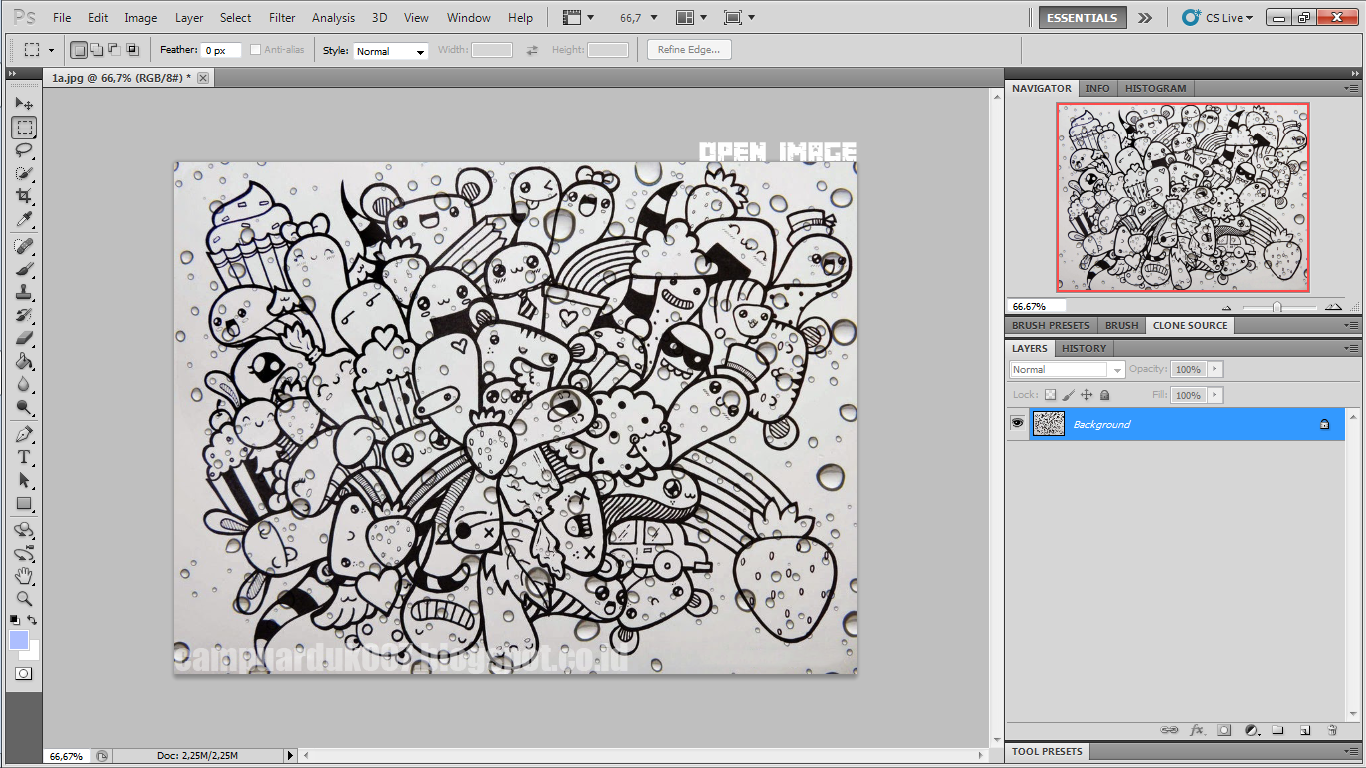Select the Blur tool
Viewport: 1366px width, 768px height.
[x=24, y=384]
